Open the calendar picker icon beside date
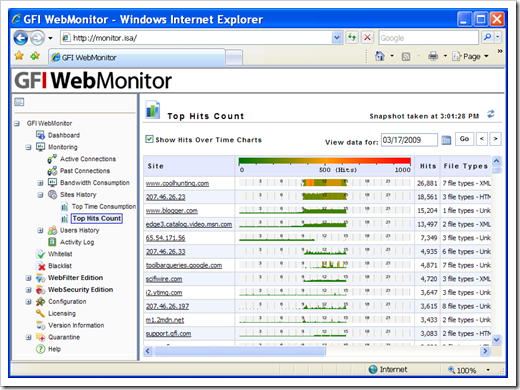The width and height of the screenshot is (520, 390). tap(446, 140)
